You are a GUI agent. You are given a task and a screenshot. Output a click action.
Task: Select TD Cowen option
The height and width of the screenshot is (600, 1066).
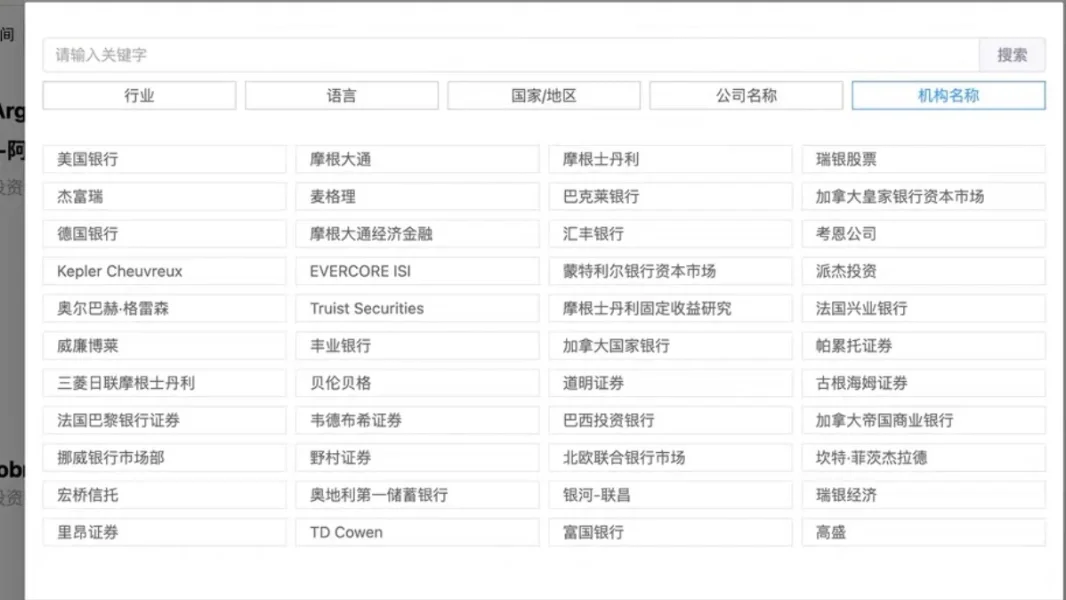click(x=417, y=533)
